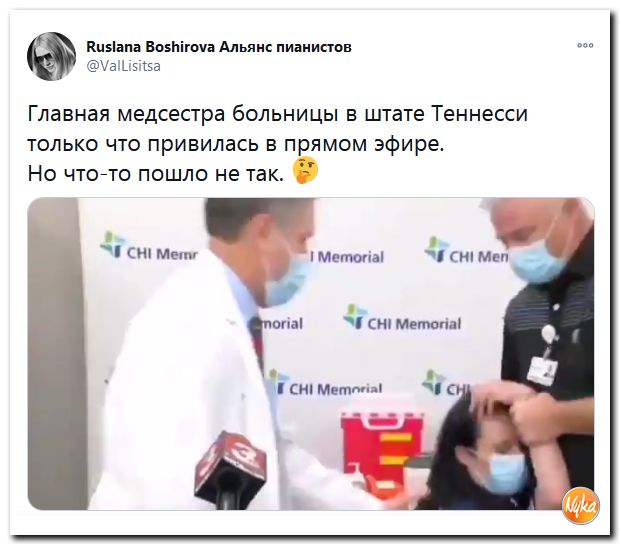Click the bottom-center CHI Memorial logo
The width and height of the screenshot is (621, 546).
click(x=326, y=383)
